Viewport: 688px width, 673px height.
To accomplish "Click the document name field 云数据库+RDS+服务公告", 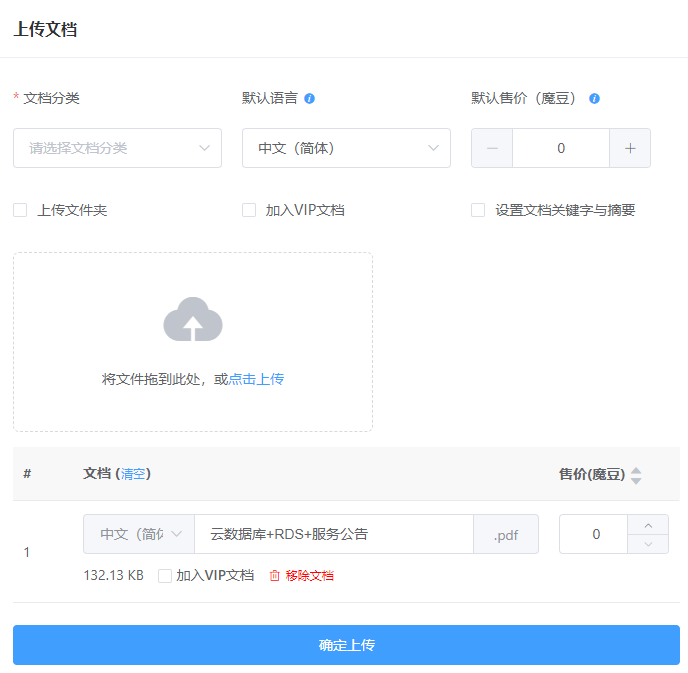I will point(333,534).
